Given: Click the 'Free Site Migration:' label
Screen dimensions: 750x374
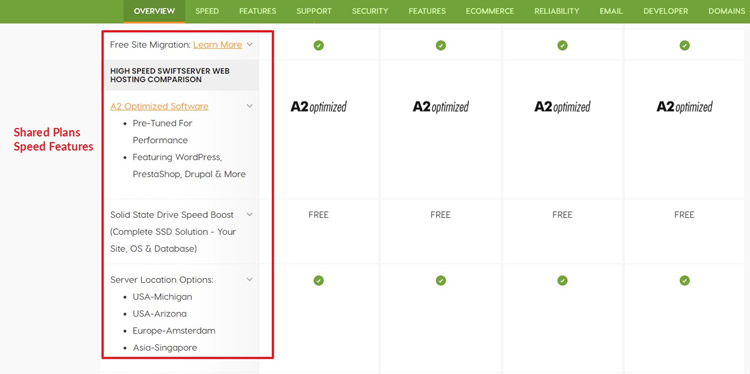Looking at the screenshot, I should coord(150,44).
